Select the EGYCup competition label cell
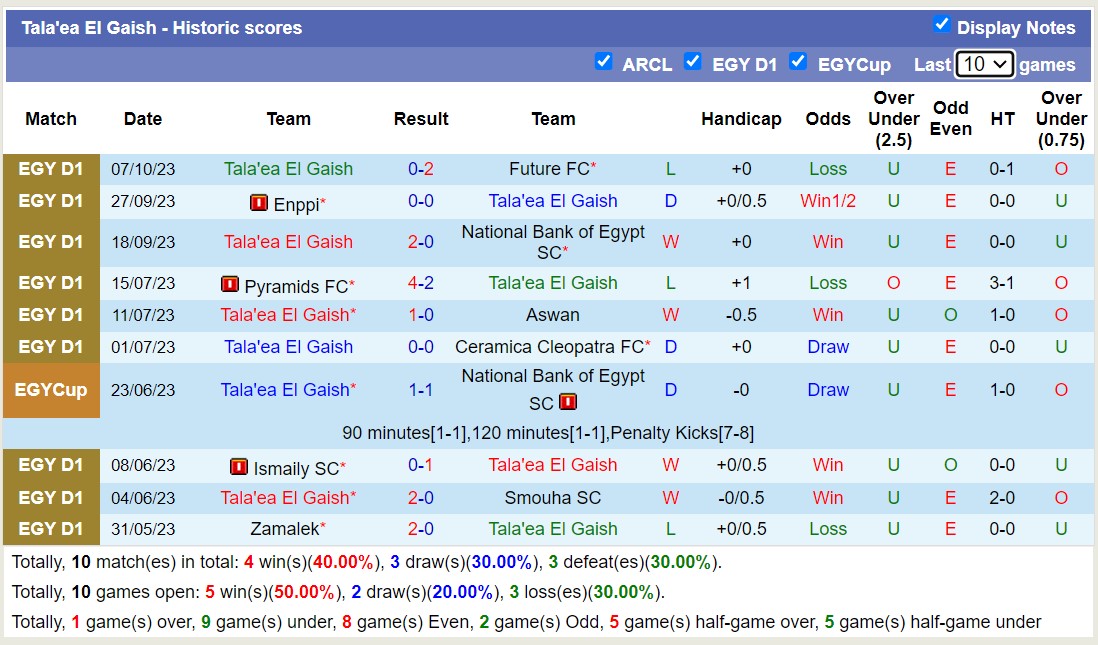Viewport: 1098px width, 645px height. [51, 390]
